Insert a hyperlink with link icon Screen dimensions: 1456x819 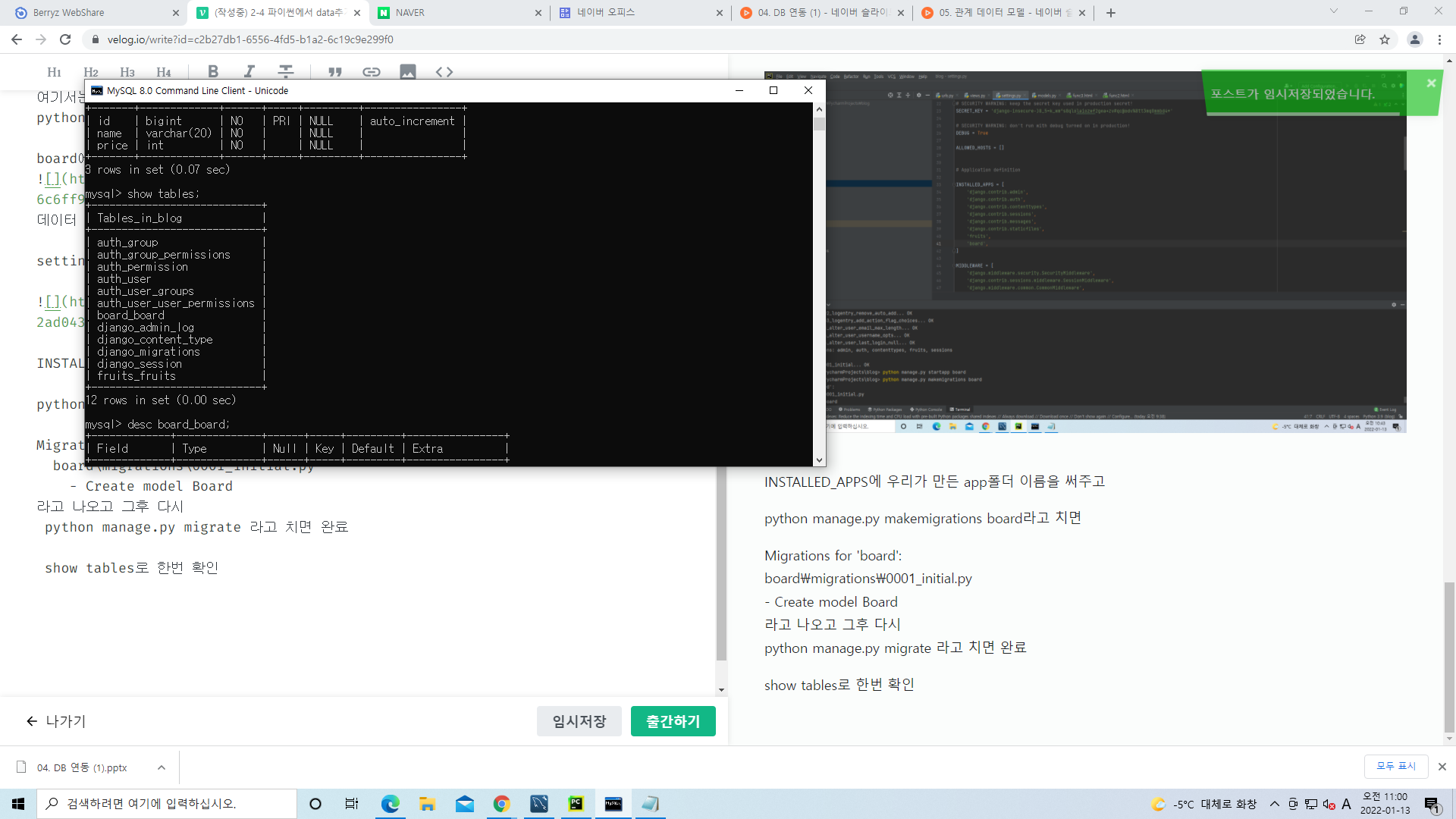click(371, 71)
